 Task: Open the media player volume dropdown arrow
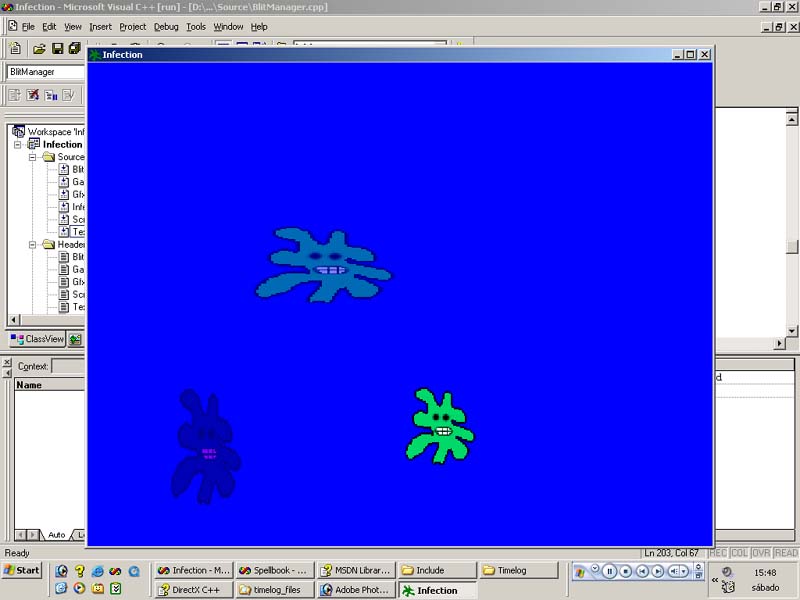pos(684,571)
